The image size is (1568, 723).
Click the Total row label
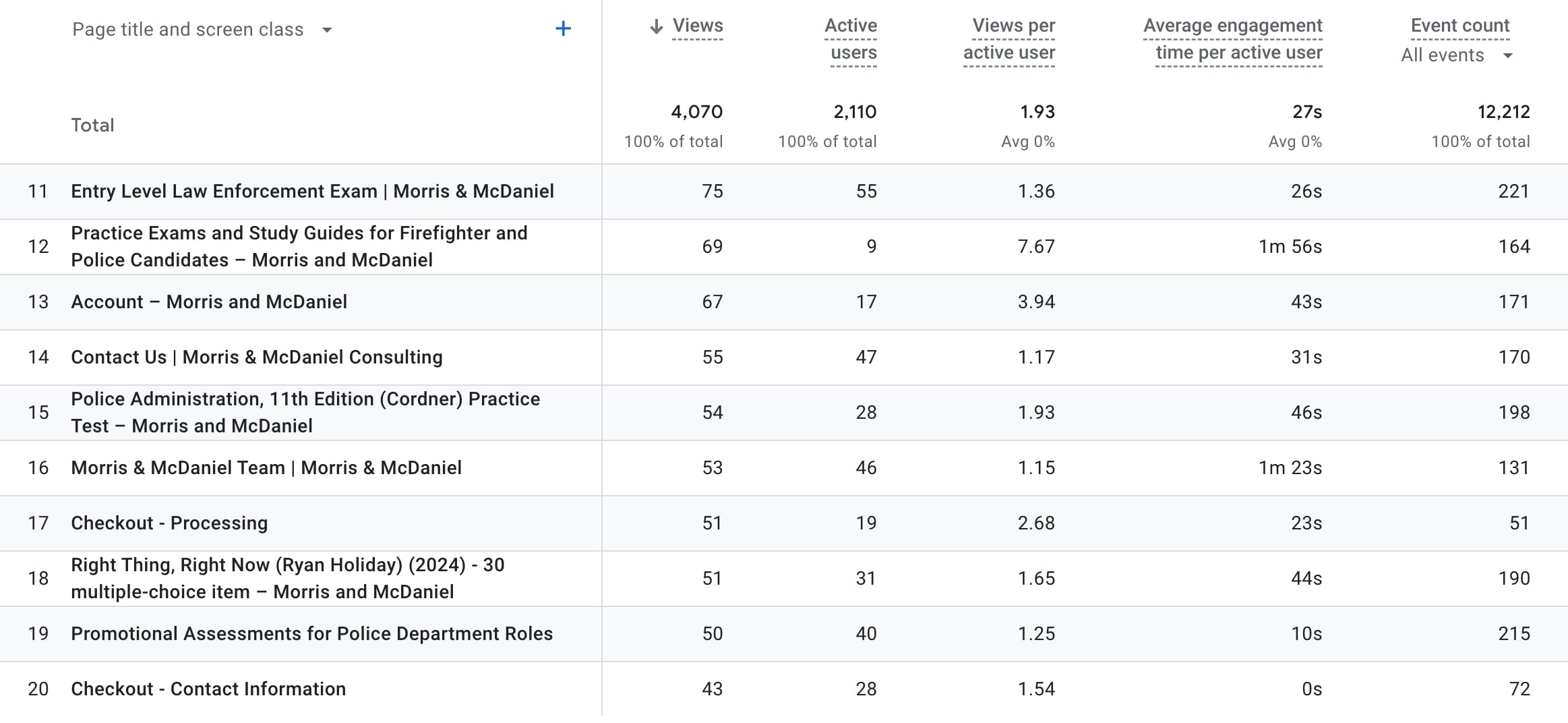[x=92, y=125]
